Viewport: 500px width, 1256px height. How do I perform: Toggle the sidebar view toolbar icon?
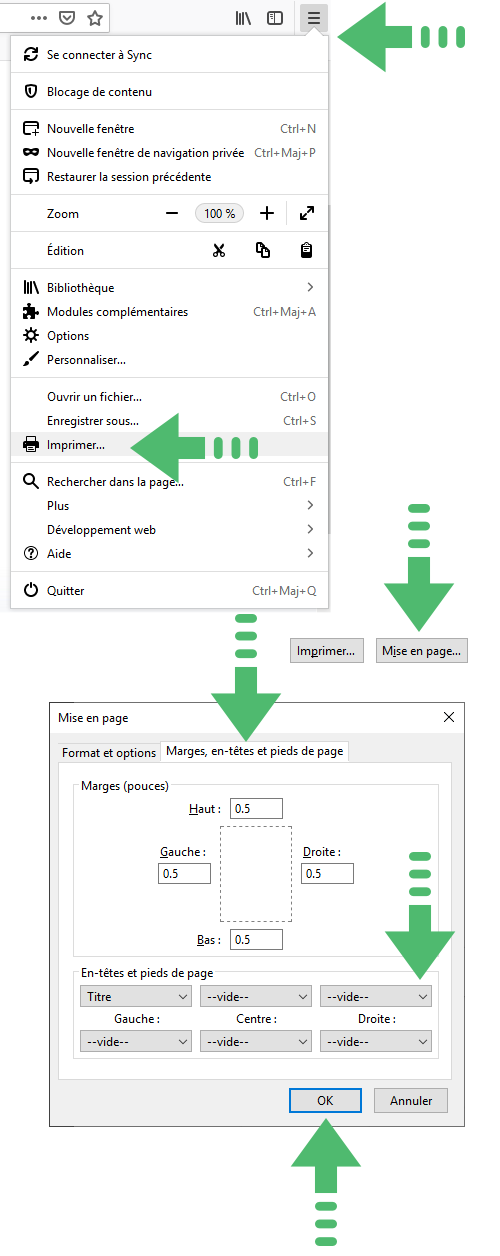tap(275, 18)
